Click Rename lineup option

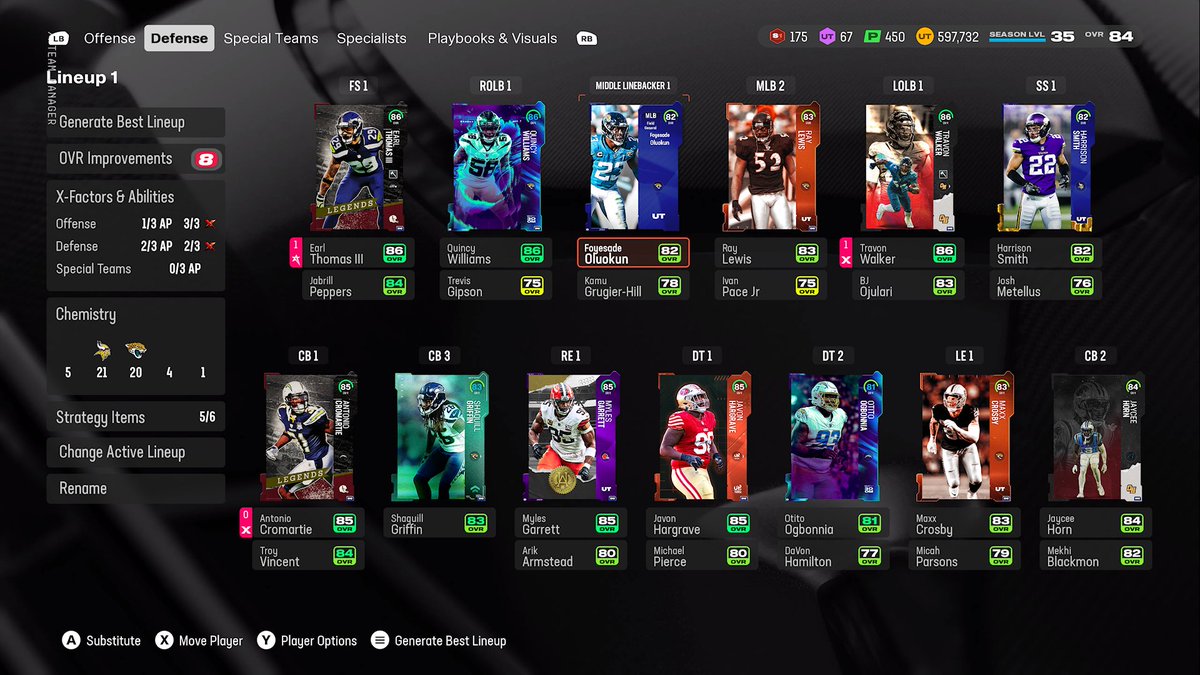click(135, 488)
